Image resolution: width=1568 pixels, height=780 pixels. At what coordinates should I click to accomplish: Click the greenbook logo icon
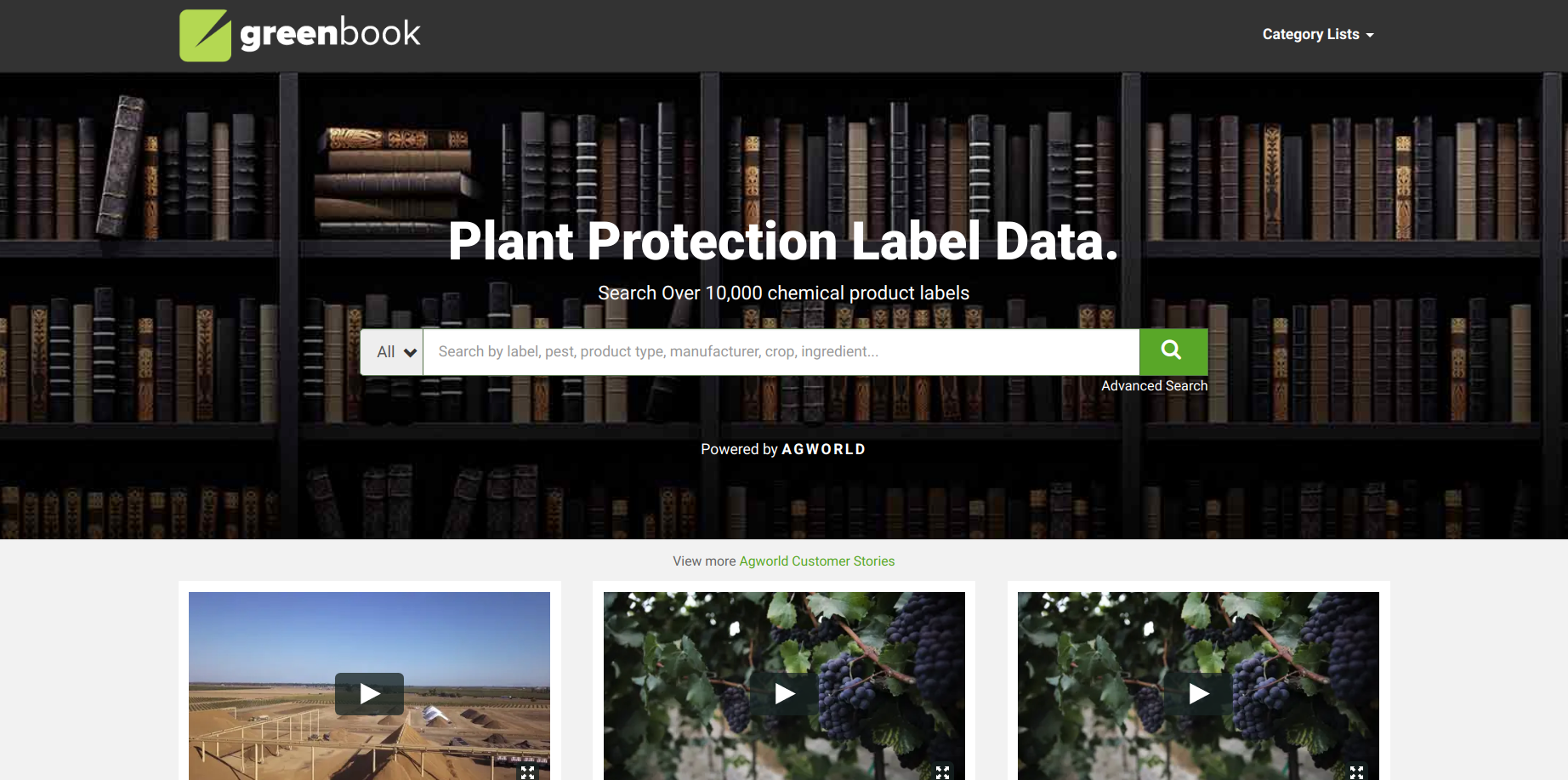(x=205, y=35)
